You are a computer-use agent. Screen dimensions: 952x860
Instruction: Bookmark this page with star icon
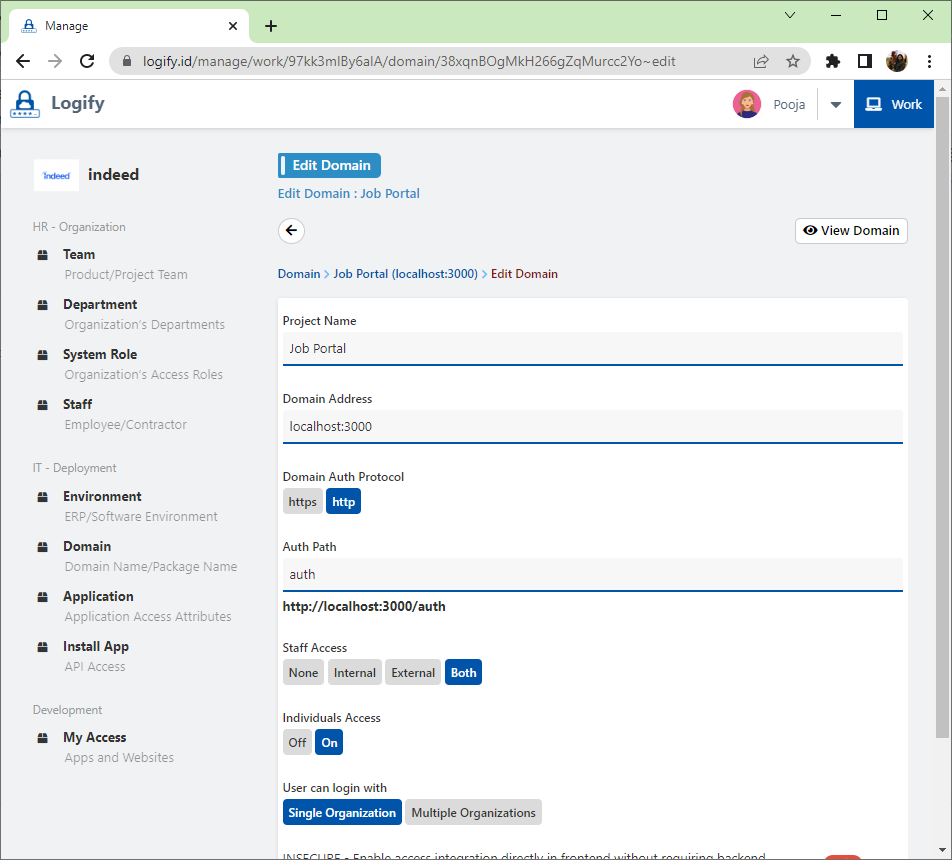793,61
